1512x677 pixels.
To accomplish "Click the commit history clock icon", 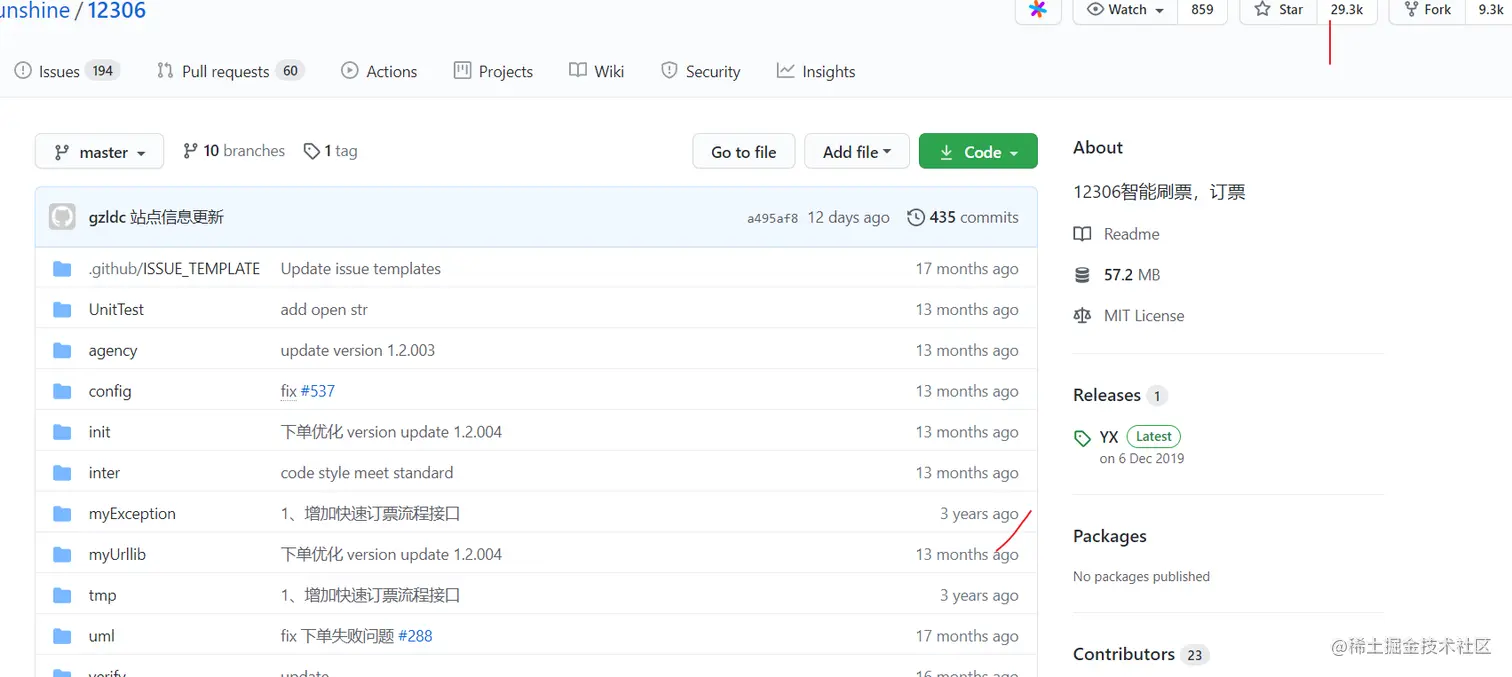I will 915,217.
